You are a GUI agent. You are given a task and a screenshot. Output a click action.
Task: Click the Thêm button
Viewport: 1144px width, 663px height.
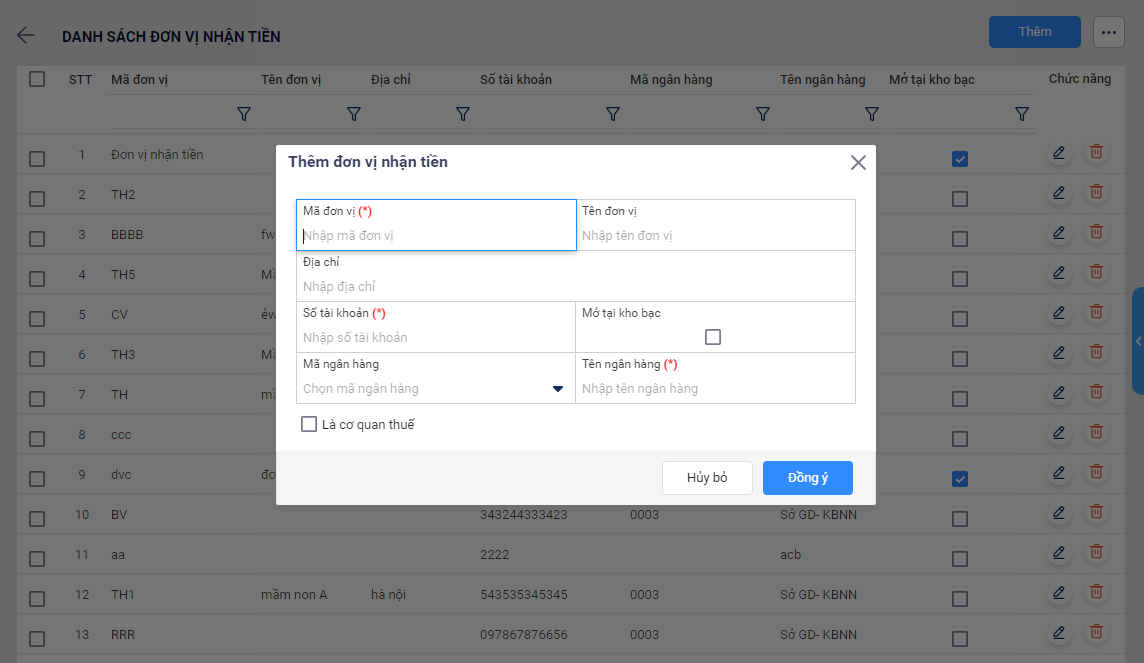point(1035,32)
